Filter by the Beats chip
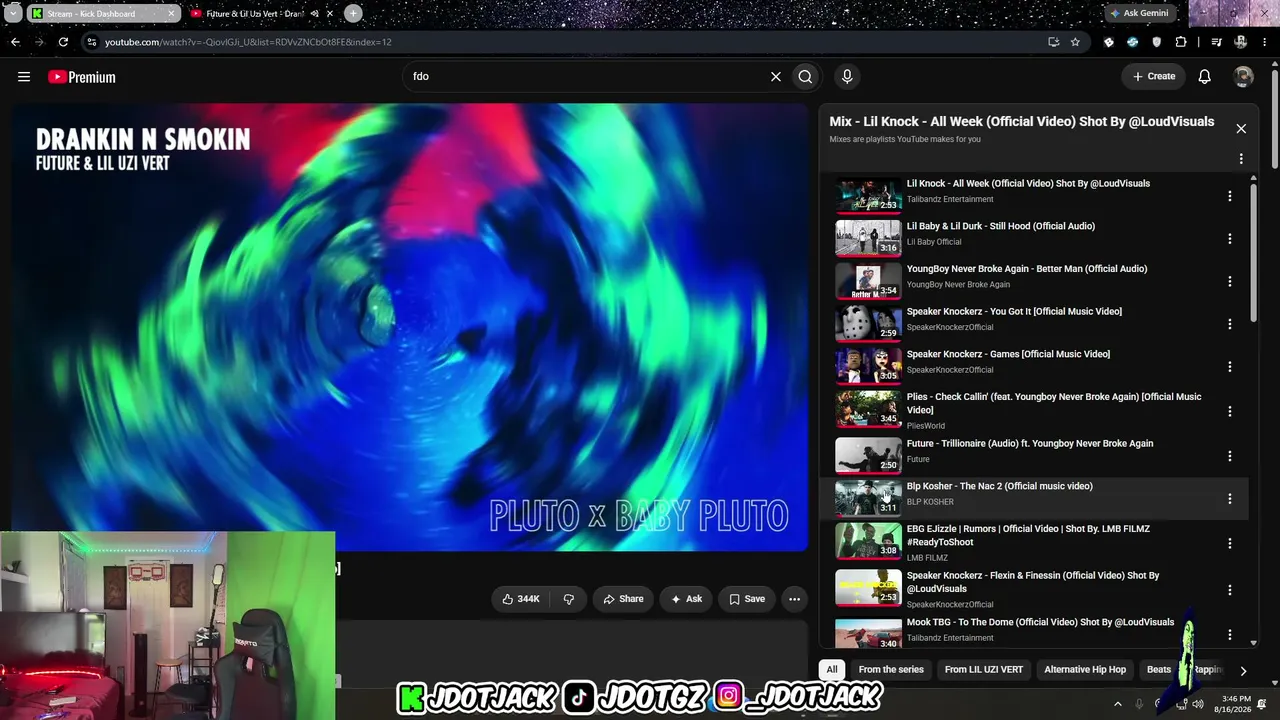The image size is (1280, 720). point(1159,670)
